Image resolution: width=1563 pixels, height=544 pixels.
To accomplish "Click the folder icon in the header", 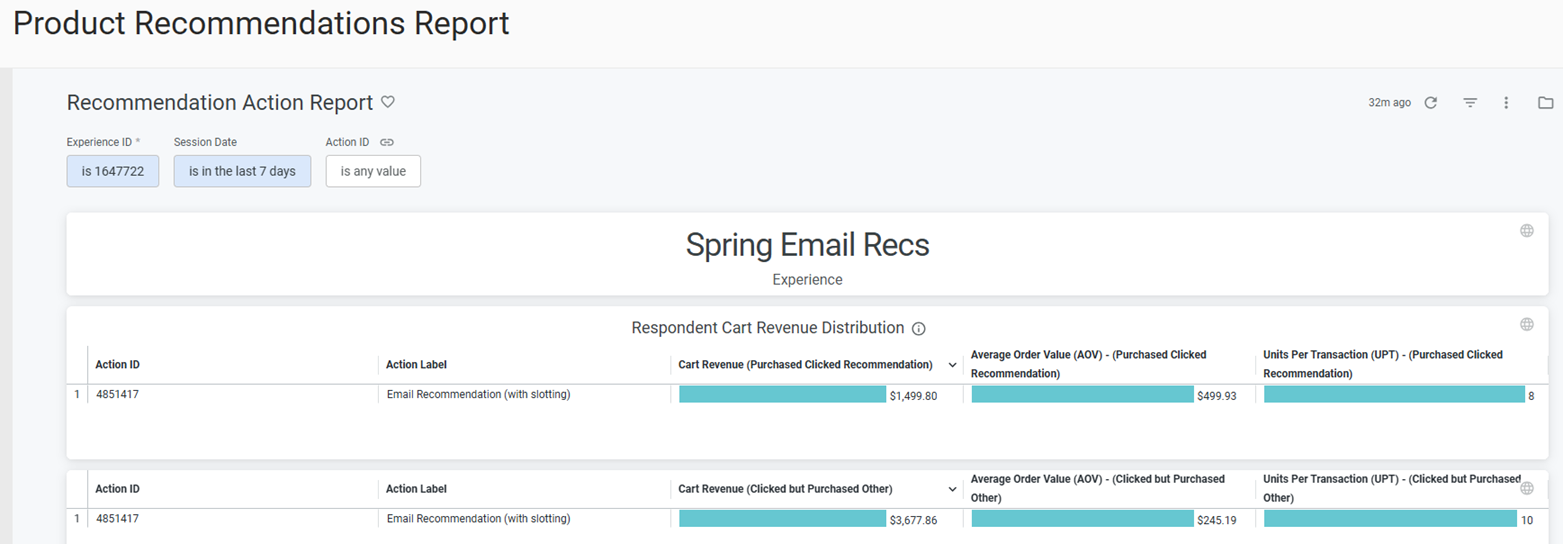I will [x=1545, y=102].
